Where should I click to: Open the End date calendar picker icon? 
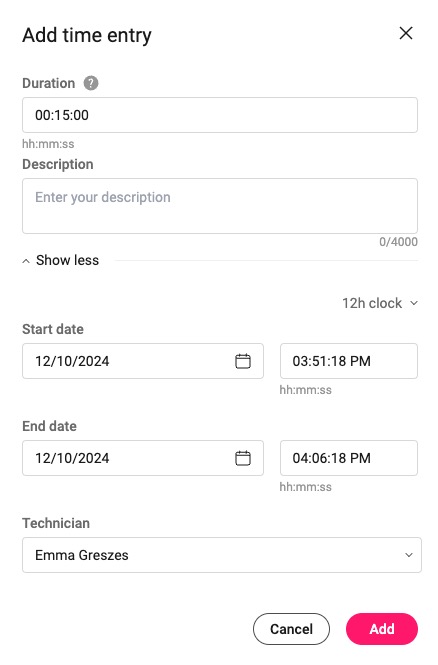click(x=243, y=458)
